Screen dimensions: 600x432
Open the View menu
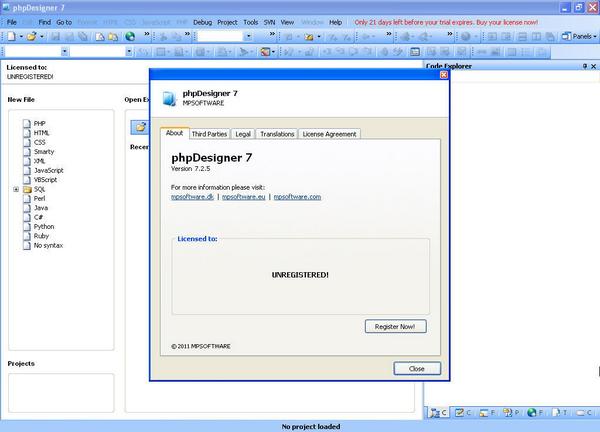pos(287,23)
